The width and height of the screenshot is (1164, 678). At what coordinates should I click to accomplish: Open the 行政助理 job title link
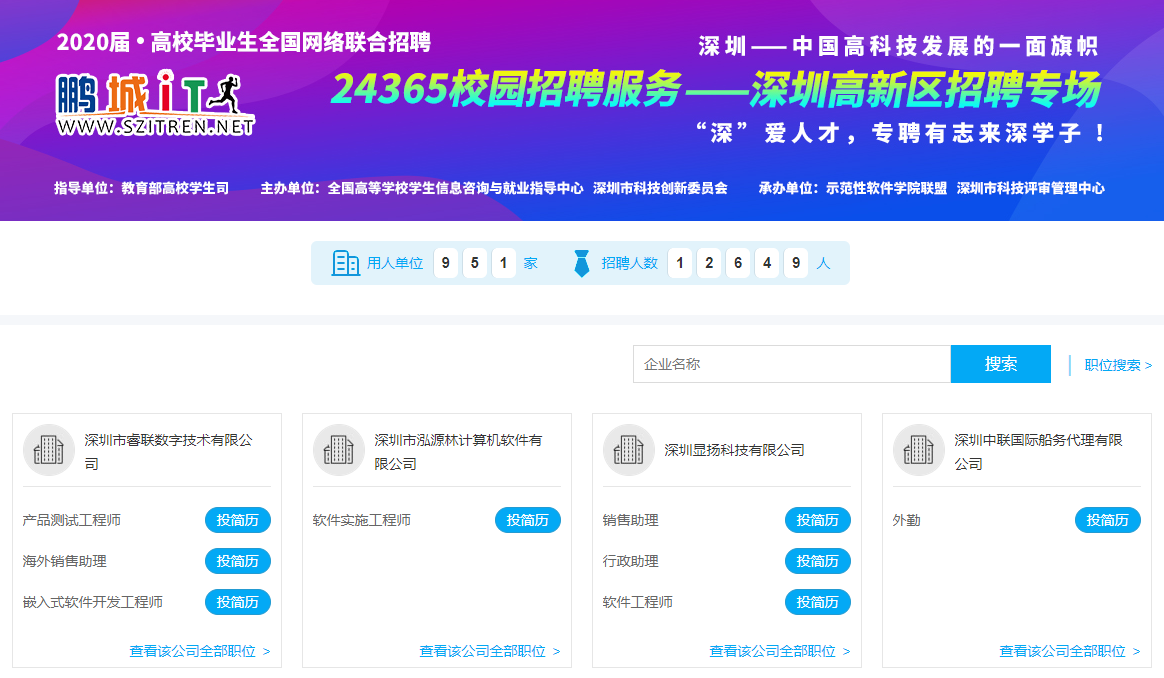tap(631, 561)
